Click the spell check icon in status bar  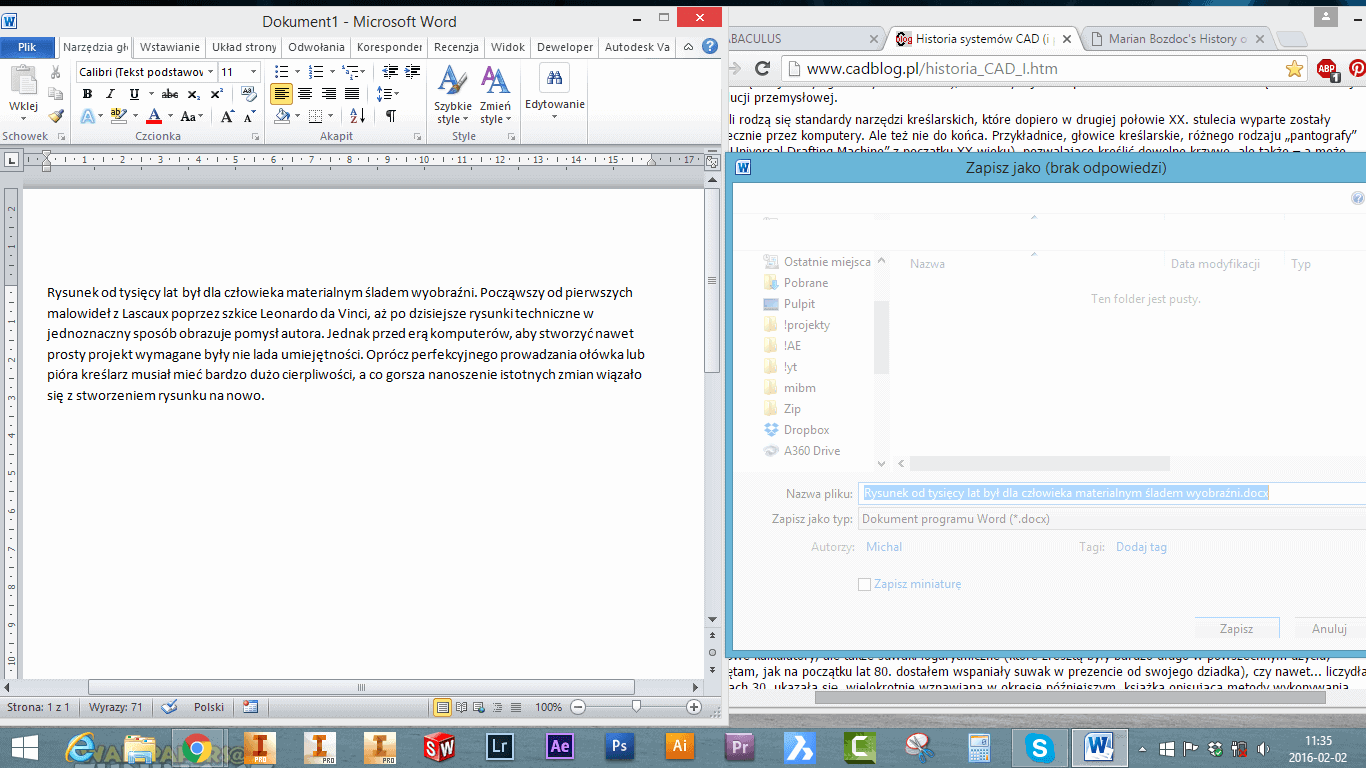[x=169, y=707]
